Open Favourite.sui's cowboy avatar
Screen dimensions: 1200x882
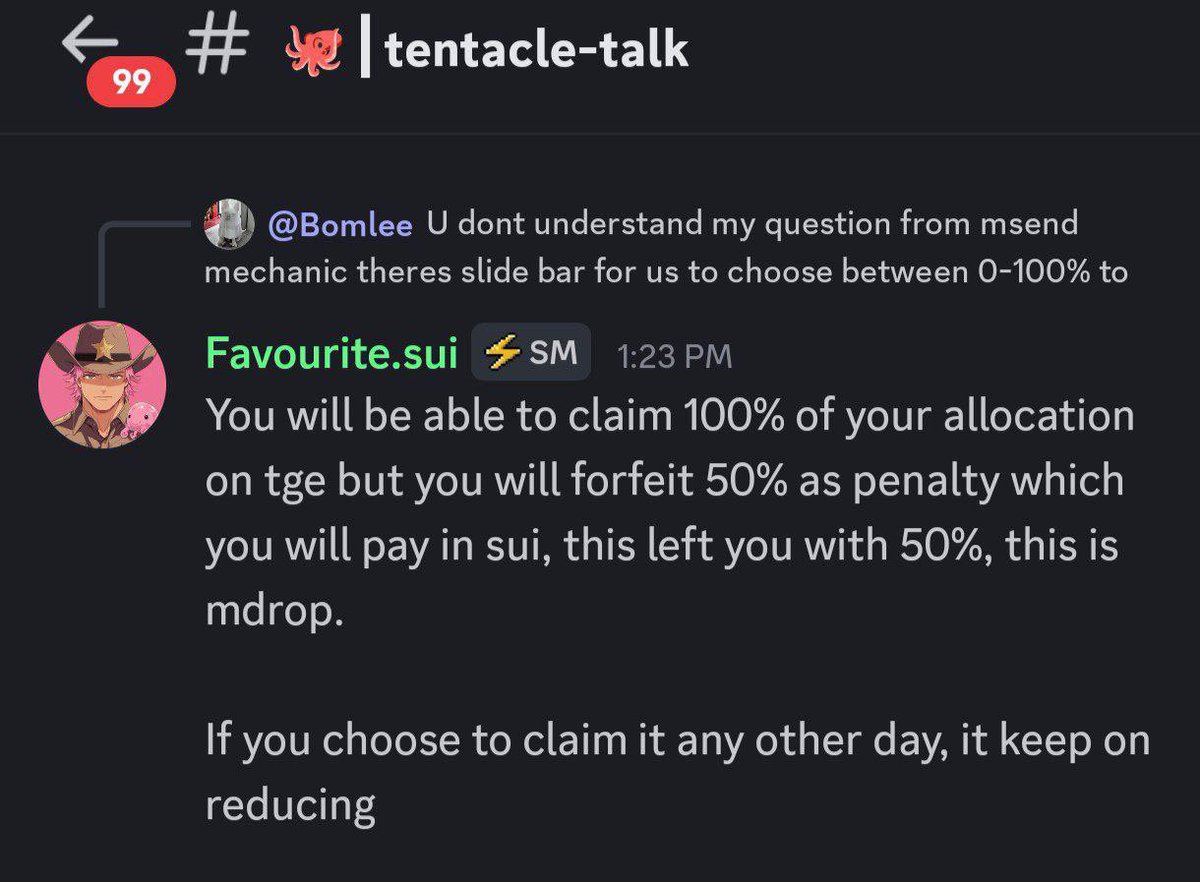101,384
